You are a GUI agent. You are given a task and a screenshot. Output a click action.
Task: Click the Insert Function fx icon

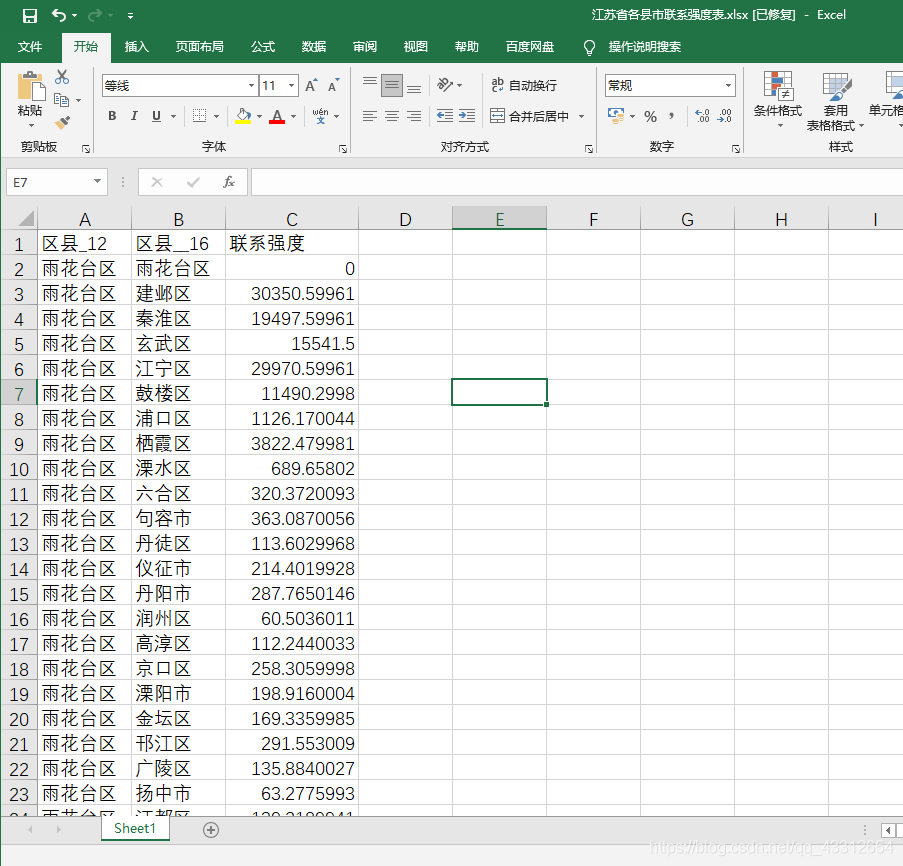[x=229, y=183]
